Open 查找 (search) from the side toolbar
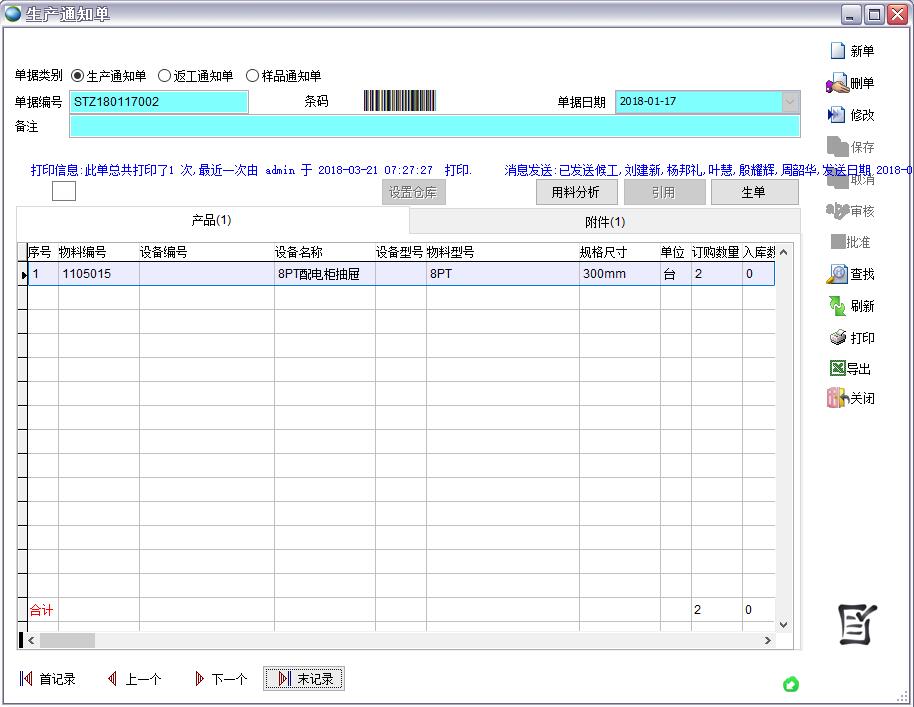This screenshot has height=707, width=914. click(x=837, y=274)
